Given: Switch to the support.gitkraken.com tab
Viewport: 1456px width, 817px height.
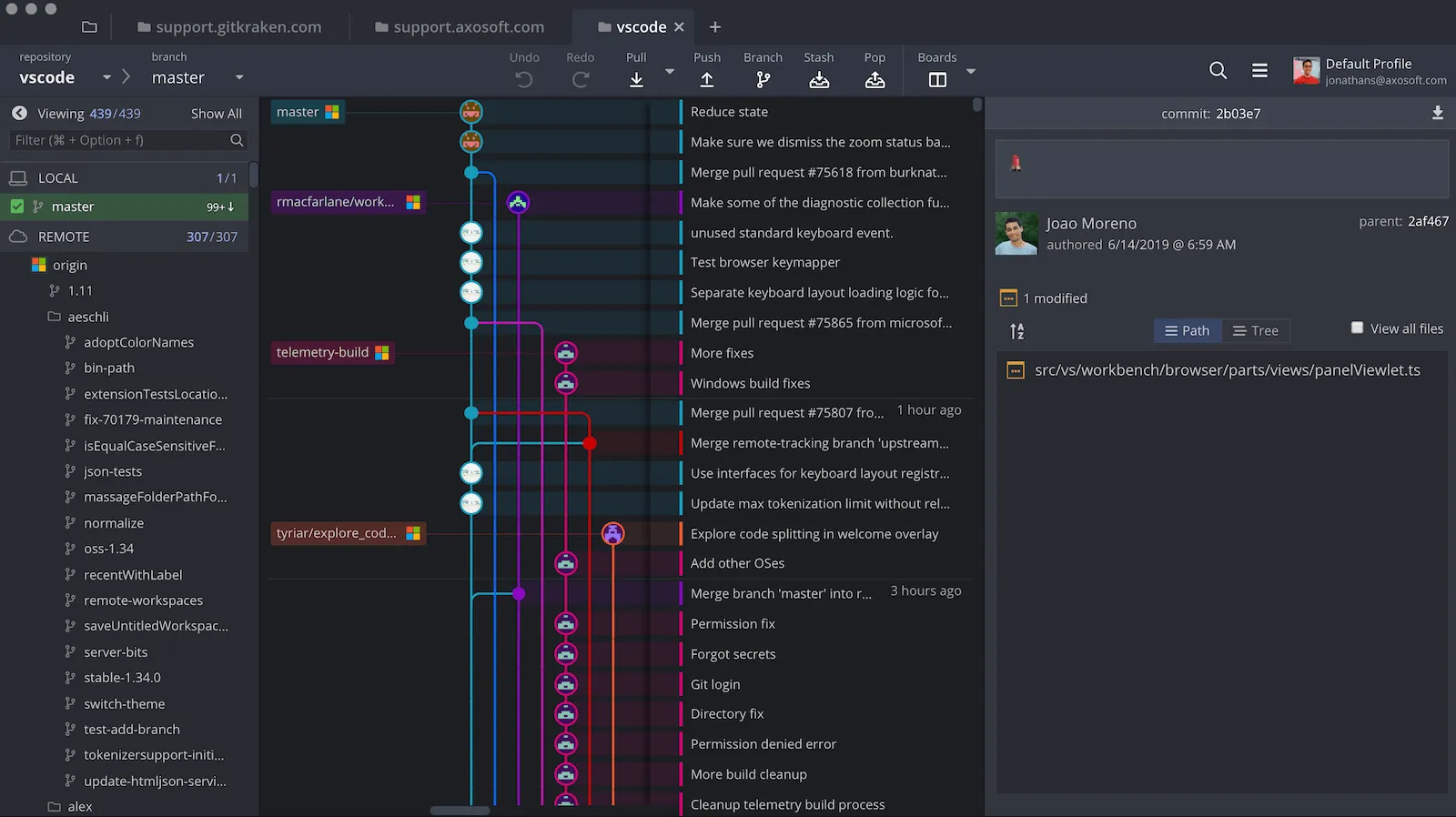Looking at the screenshot, I should pos(229,27).
